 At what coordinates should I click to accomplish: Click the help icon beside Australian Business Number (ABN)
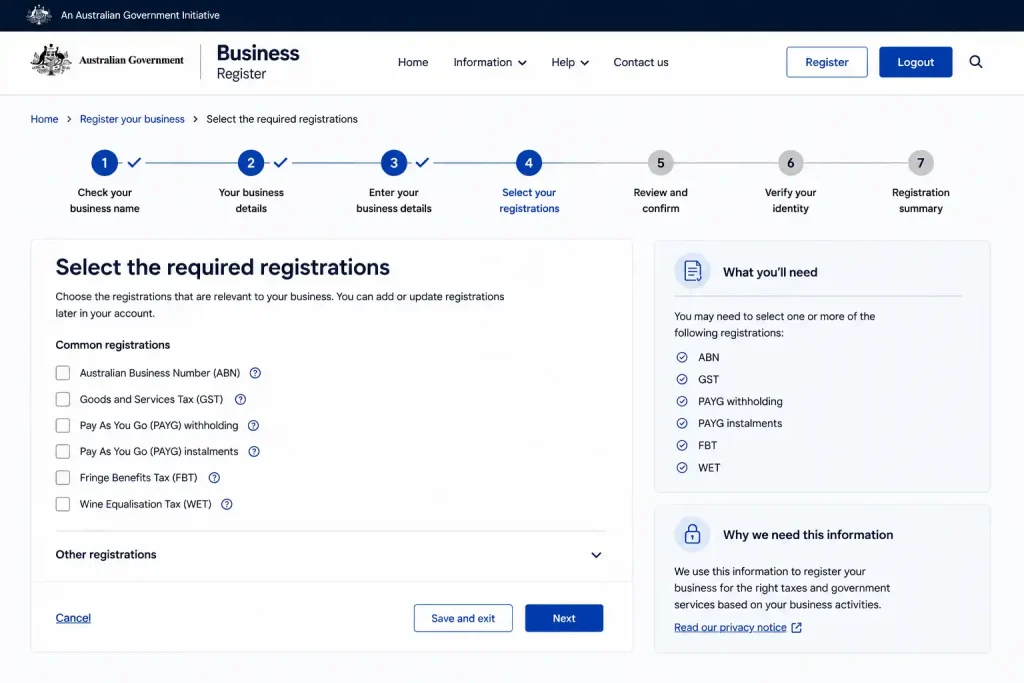255,373
